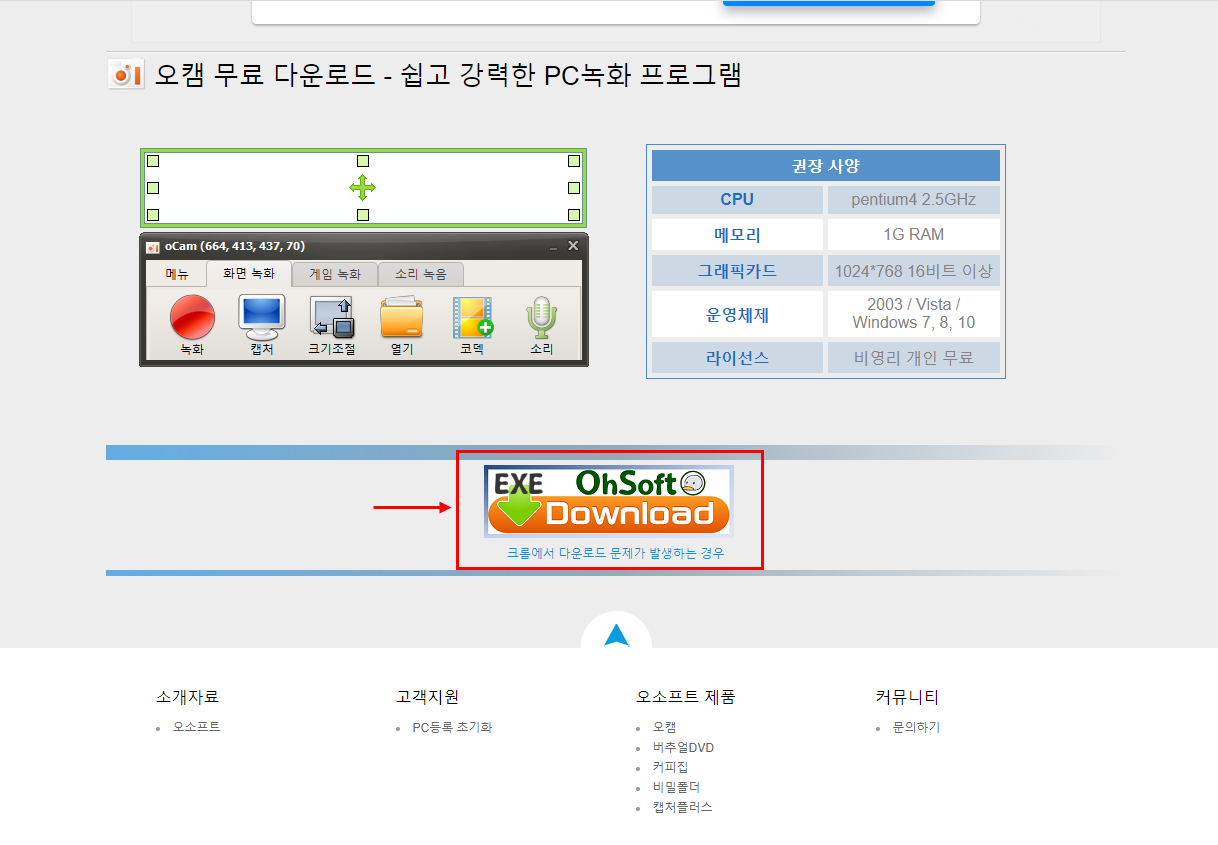This screenshot has height=845, width=1218.
Task: Click the green move crosshair icon
Action: (x=362, y=187)
